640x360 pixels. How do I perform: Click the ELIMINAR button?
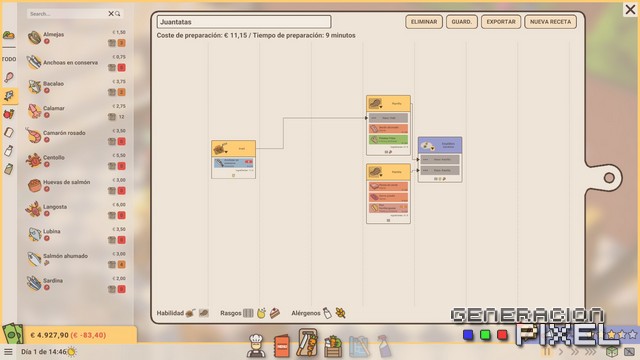pos(424,22)
